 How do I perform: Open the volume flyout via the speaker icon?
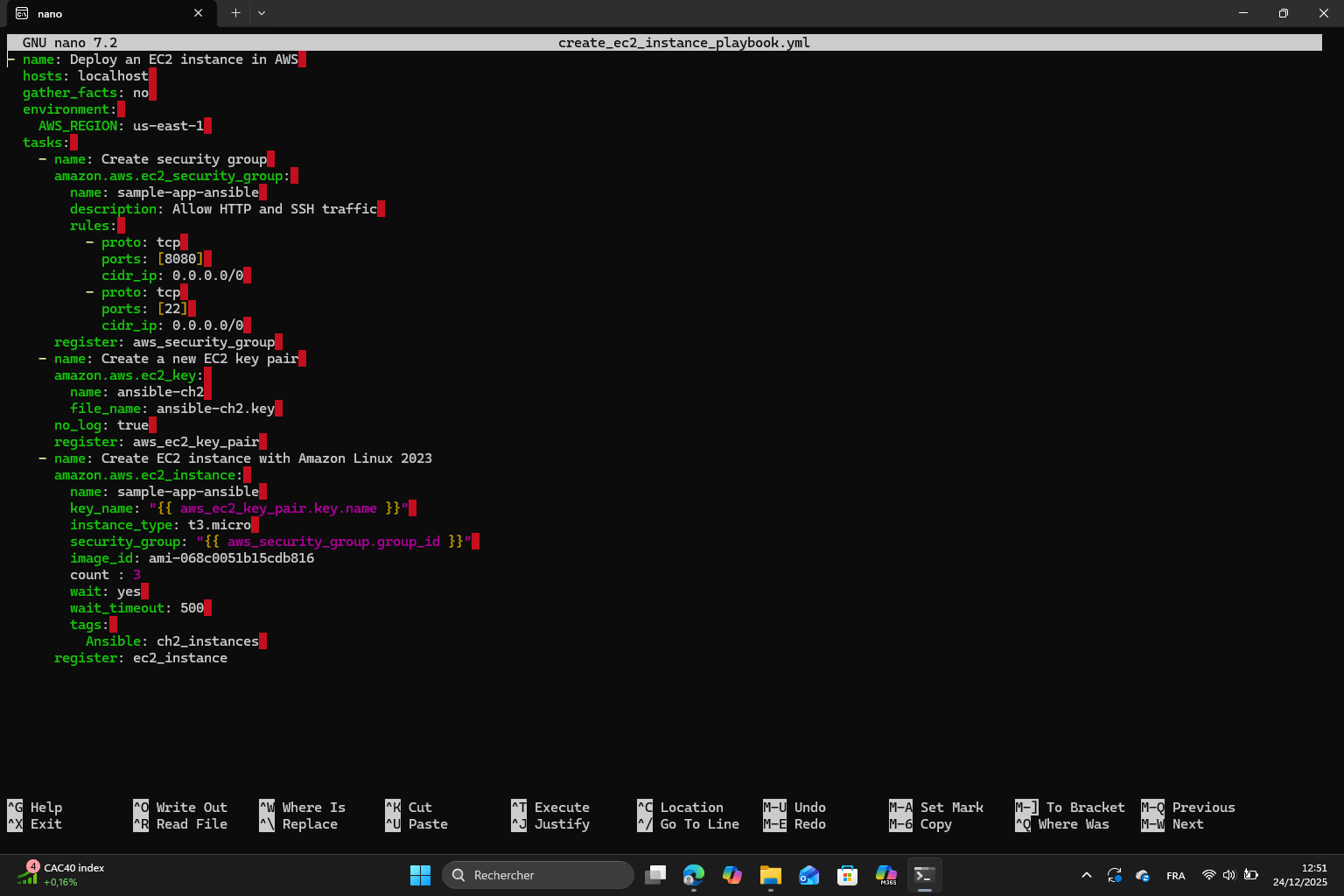point(1228,874)
